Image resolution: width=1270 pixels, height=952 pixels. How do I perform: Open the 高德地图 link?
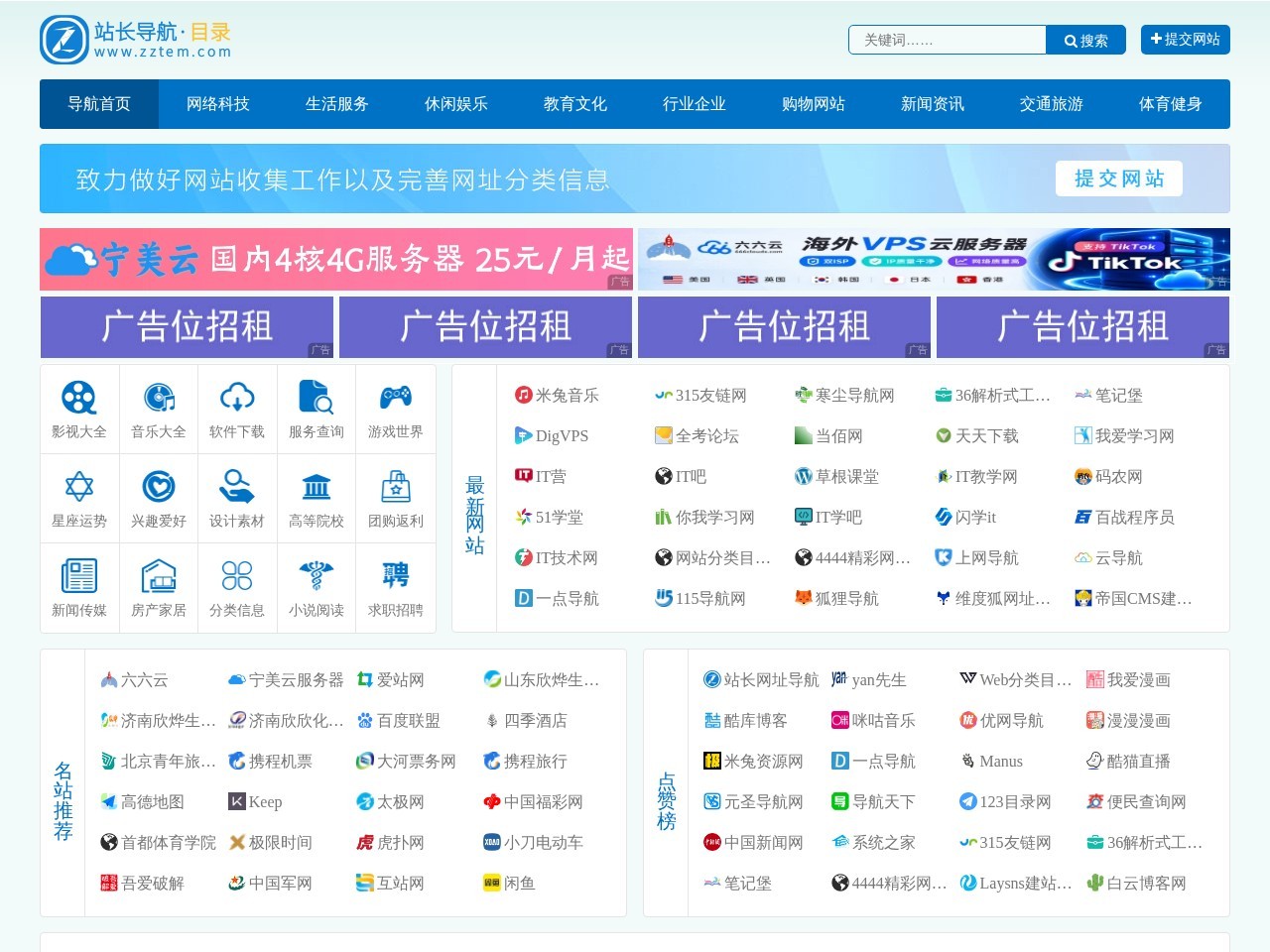point(152,801)
